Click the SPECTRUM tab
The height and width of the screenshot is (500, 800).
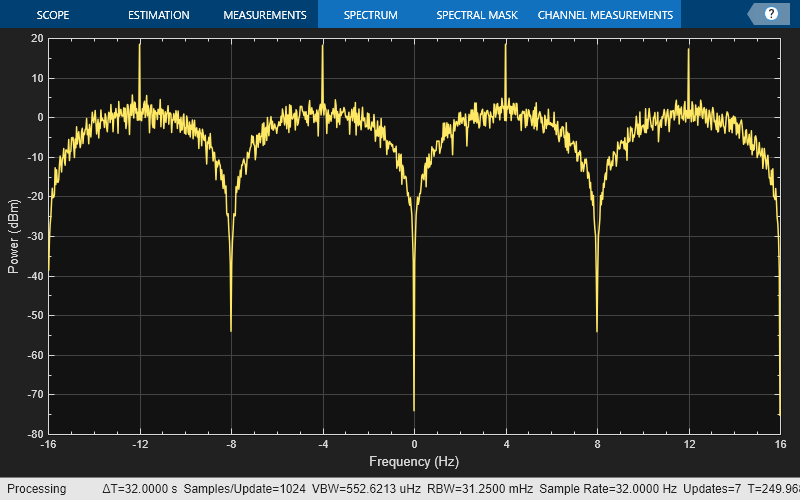(370, 15)
